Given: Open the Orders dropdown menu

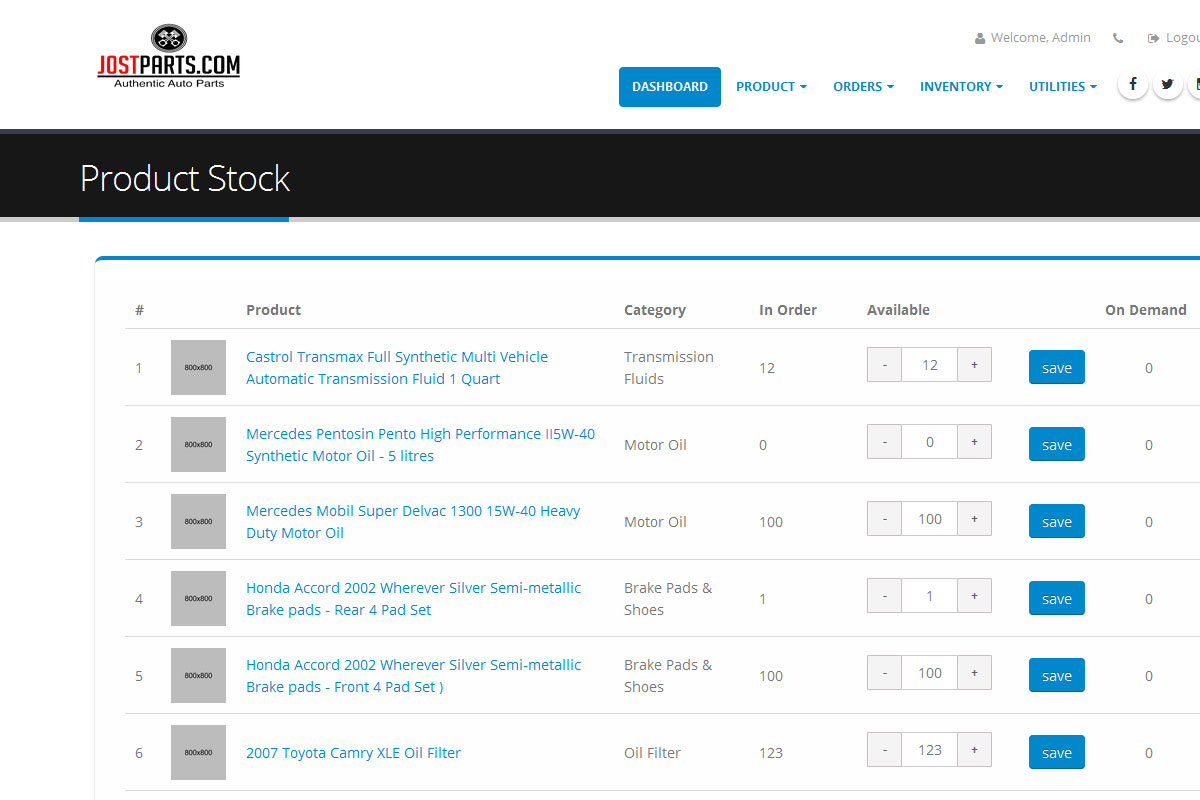Looking at the screenshot, I should tap(863, 87).
